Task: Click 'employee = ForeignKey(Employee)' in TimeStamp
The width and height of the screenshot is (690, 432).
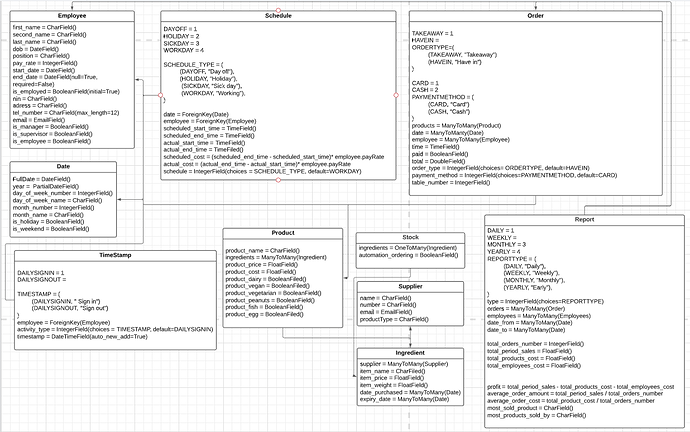Action: (64, 323)
